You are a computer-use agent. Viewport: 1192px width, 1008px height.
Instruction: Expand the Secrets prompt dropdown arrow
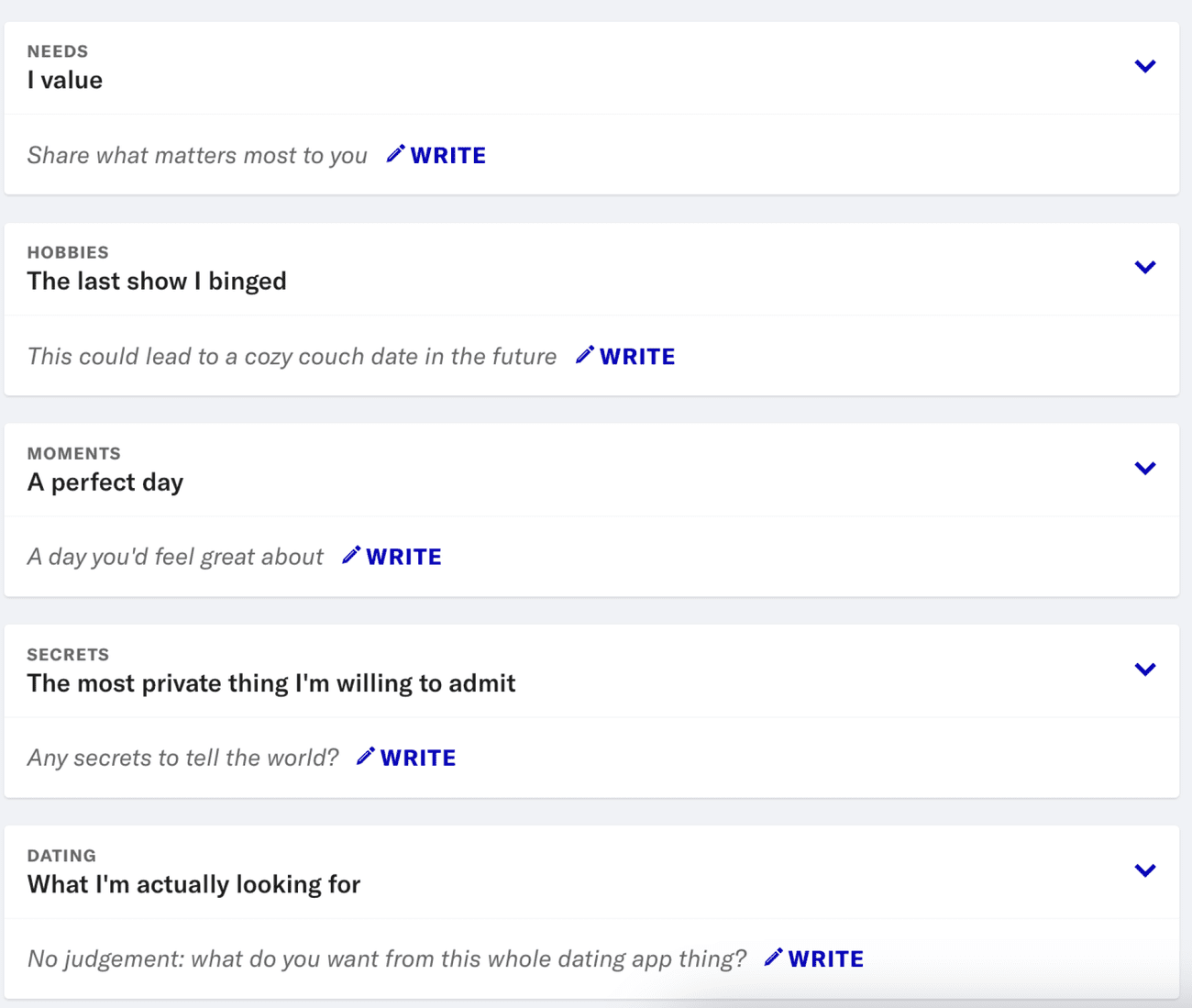[x=1144, y=669]
